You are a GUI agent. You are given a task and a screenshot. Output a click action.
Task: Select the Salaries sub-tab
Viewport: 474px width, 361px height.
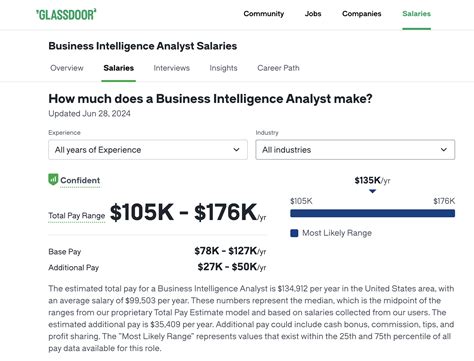[119, 68]
